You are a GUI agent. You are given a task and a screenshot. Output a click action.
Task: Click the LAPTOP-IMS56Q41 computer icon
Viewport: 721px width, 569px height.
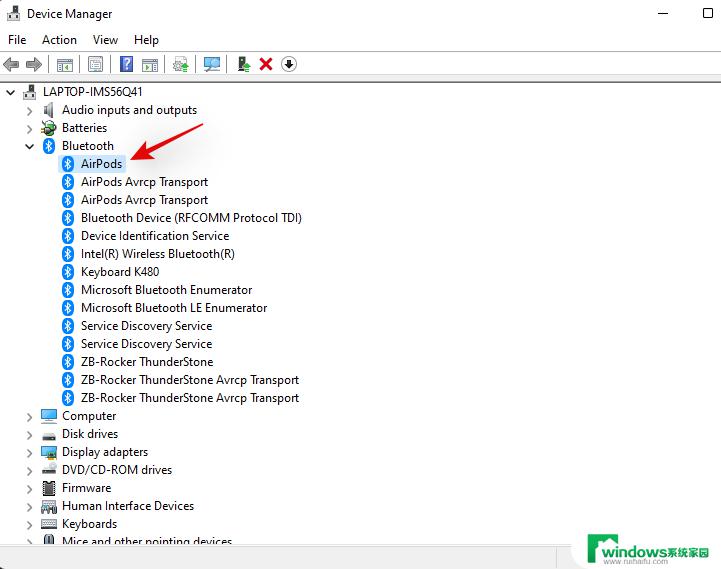29,92
